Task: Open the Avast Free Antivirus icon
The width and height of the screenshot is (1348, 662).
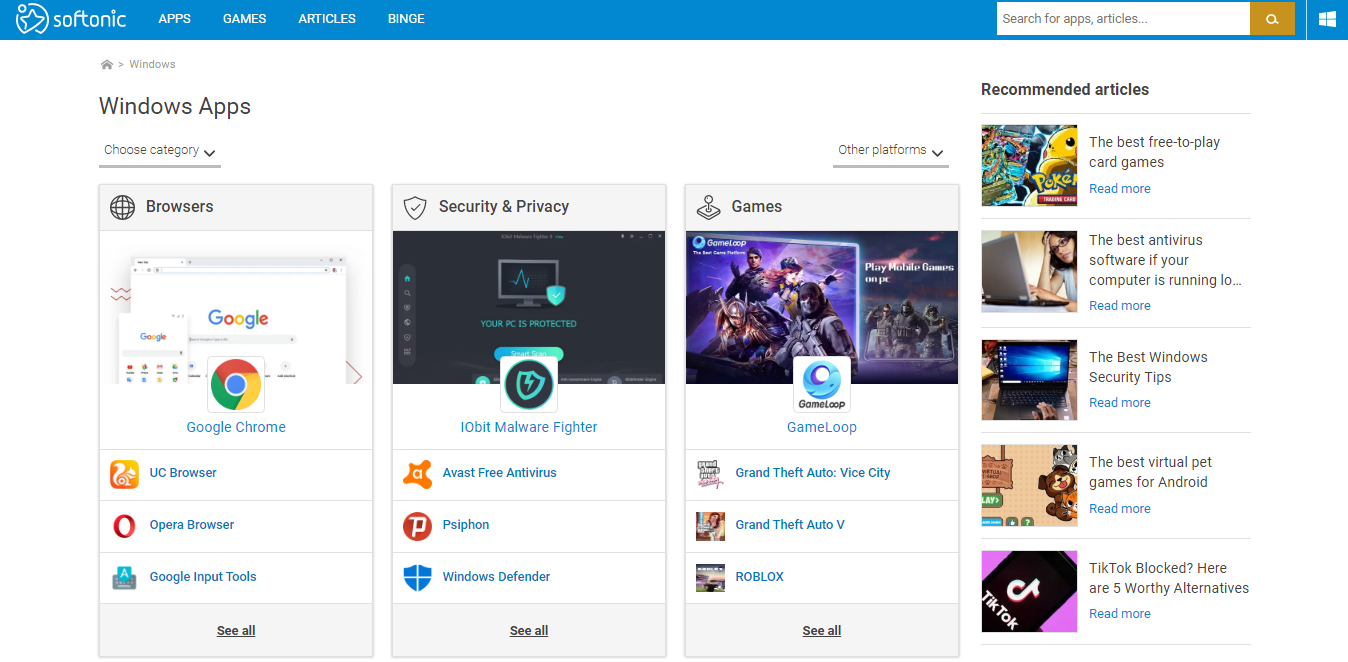Action: point(417,474)
